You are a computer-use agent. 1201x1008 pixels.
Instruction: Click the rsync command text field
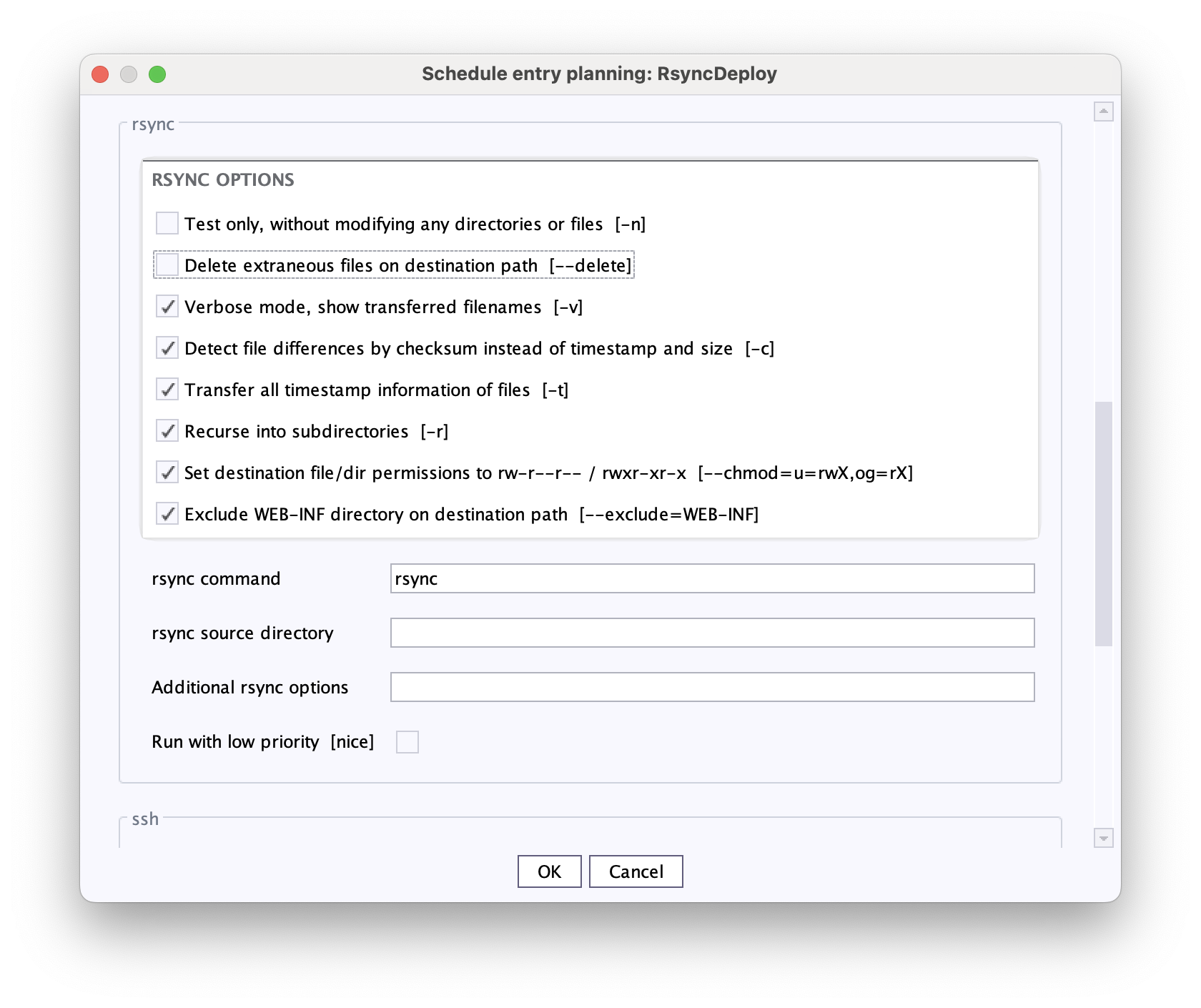coord(712,578)
